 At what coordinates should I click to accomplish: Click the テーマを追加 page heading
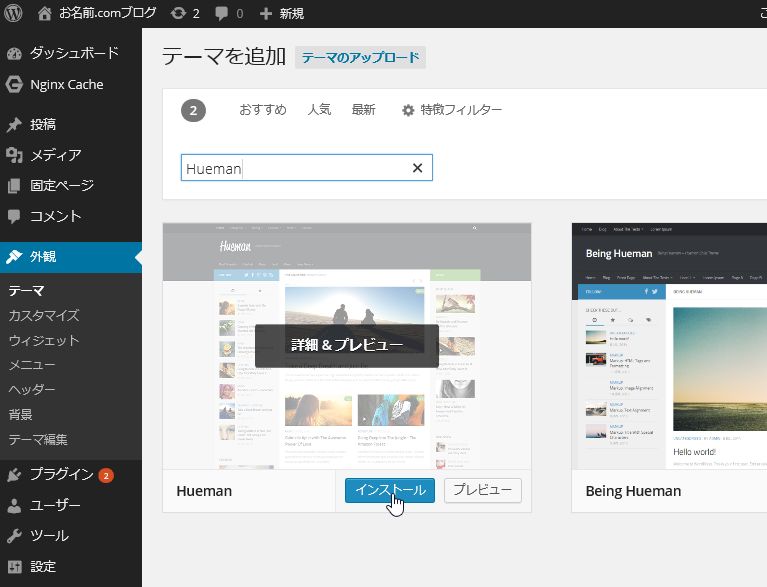click(x=224, y=56)
